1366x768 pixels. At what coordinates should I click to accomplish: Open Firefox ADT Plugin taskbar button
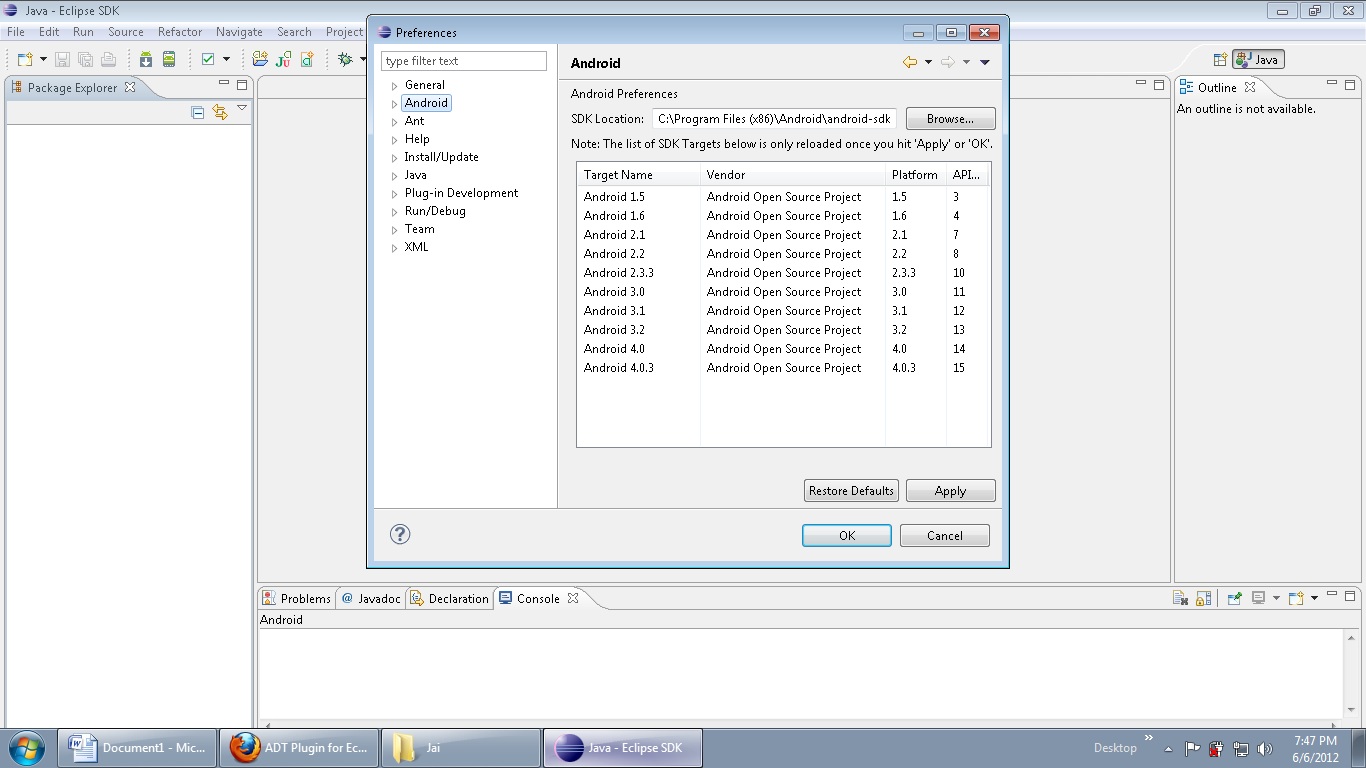click(299, 748)
